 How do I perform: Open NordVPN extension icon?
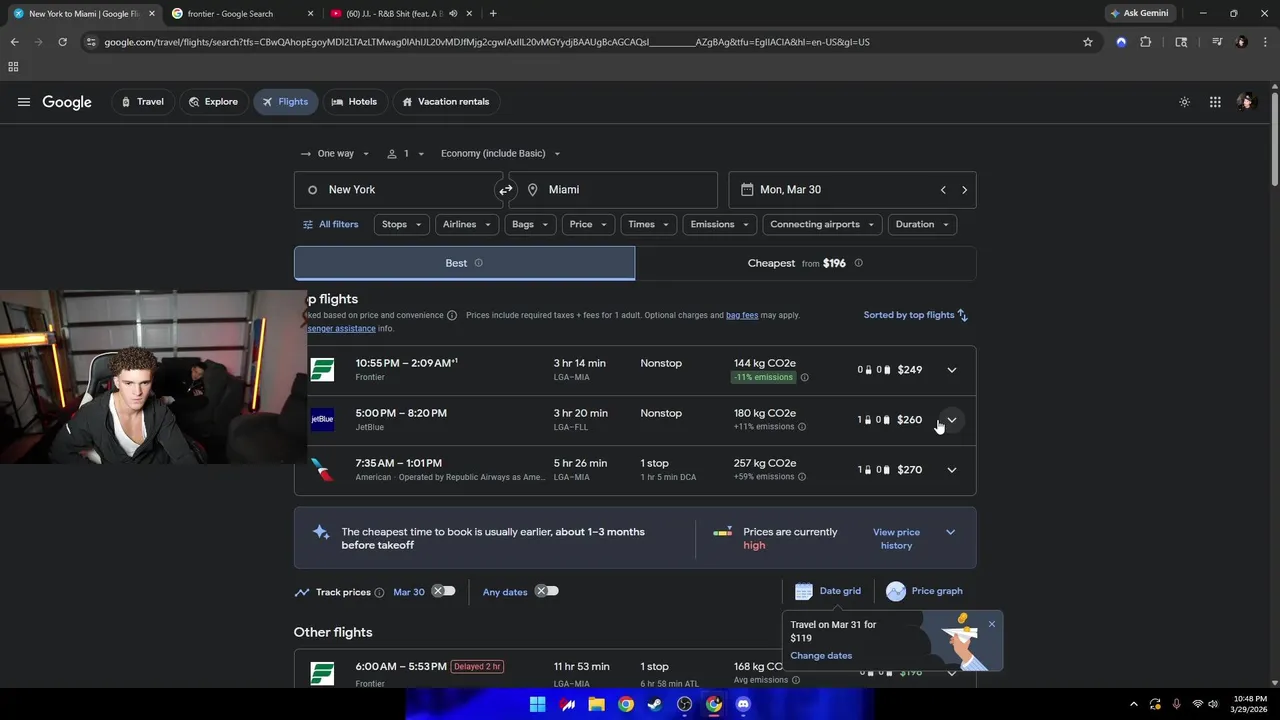[x=1121, y=42]
